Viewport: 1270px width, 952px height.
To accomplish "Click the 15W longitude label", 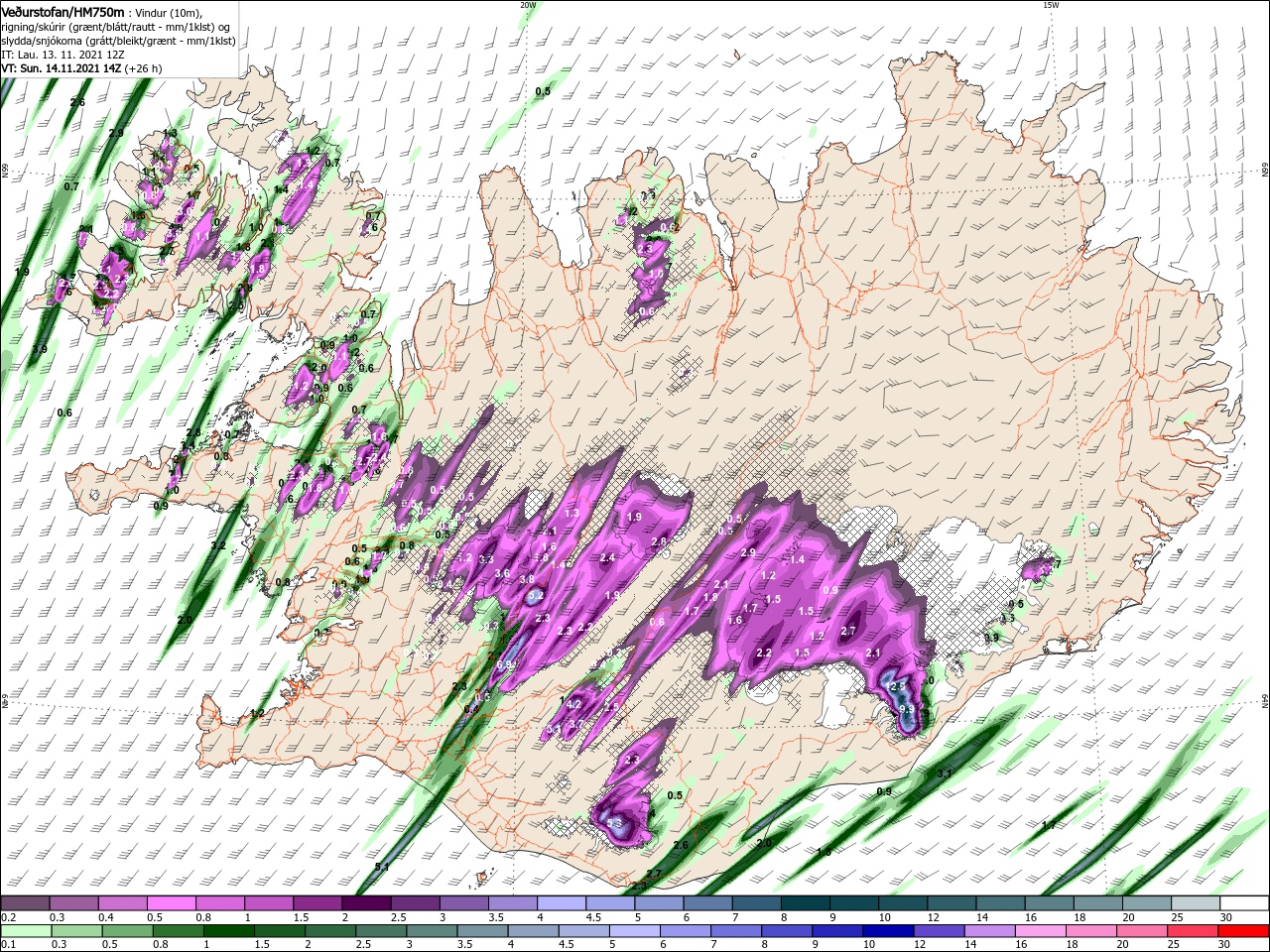I will point(1051,5).
